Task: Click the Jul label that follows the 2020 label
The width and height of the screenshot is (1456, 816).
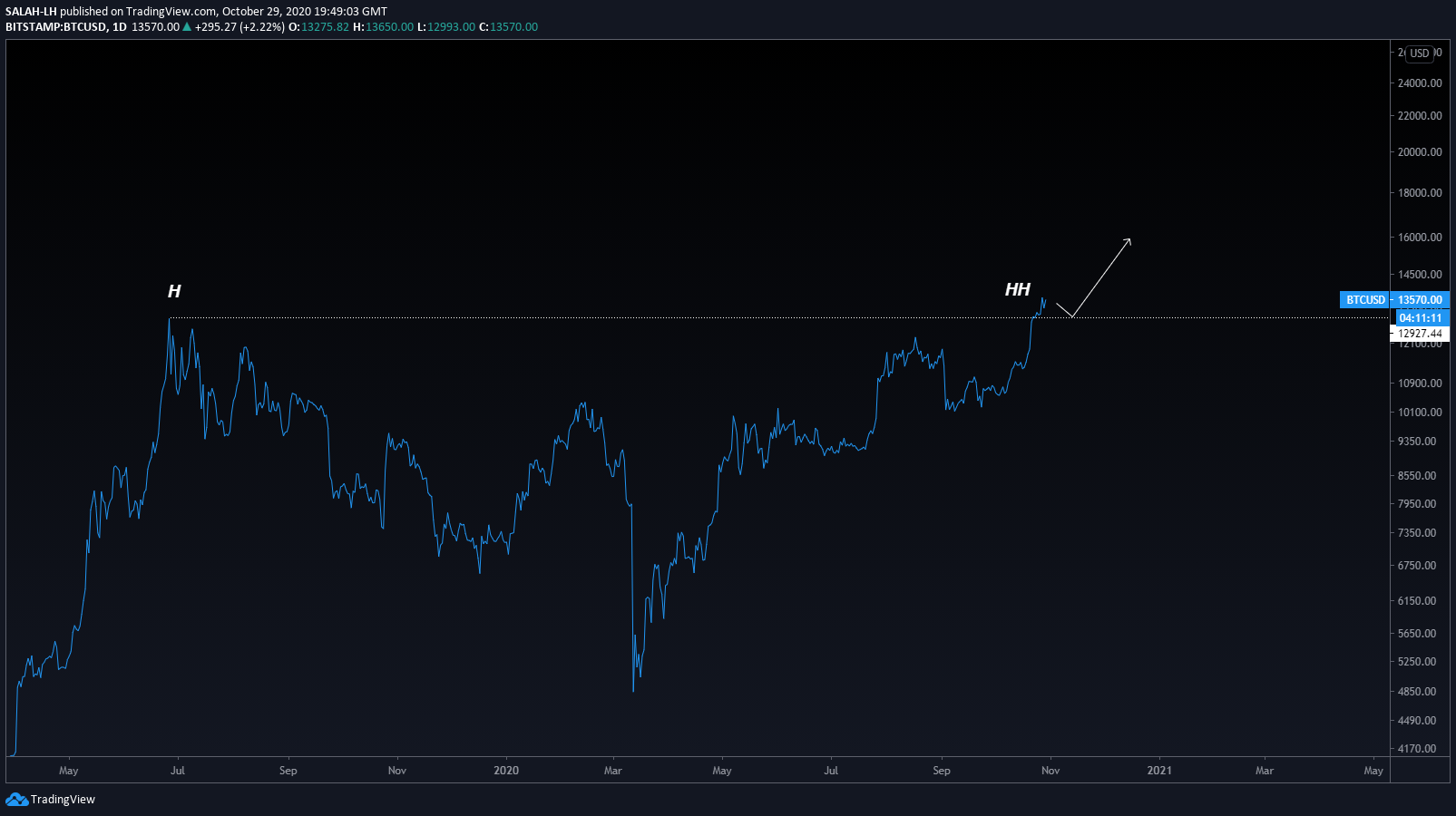Action: [831, 771]
